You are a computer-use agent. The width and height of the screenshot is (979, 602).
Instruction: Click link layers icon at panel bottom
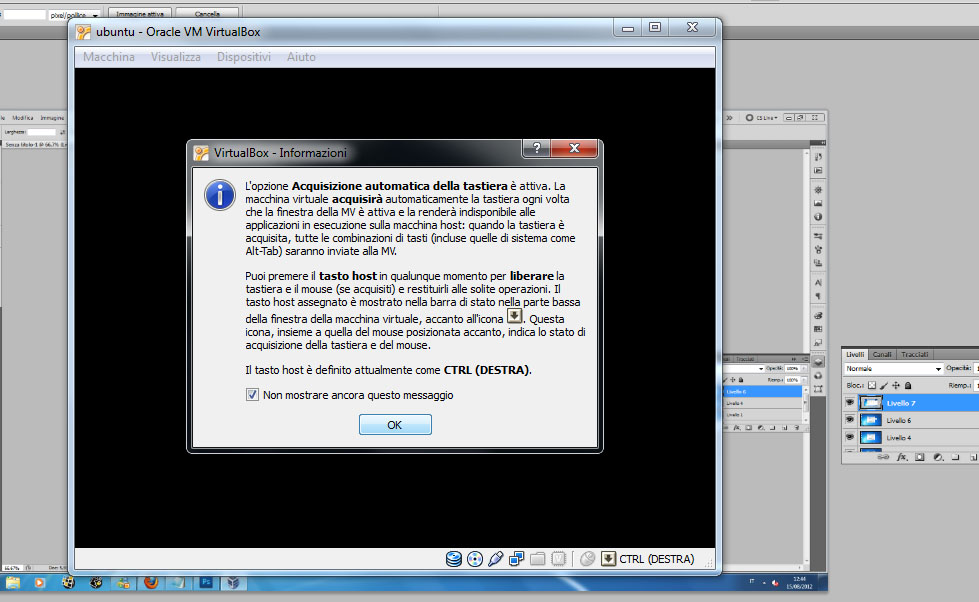[883, 457]
